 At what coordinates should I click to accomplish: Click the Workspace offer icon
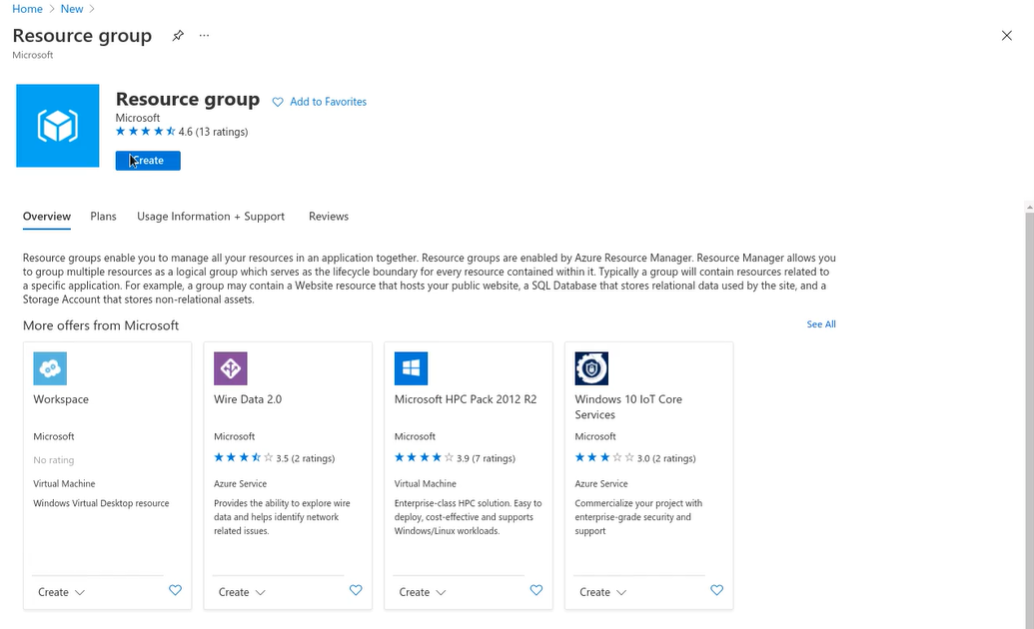click(x=50, y=368)
